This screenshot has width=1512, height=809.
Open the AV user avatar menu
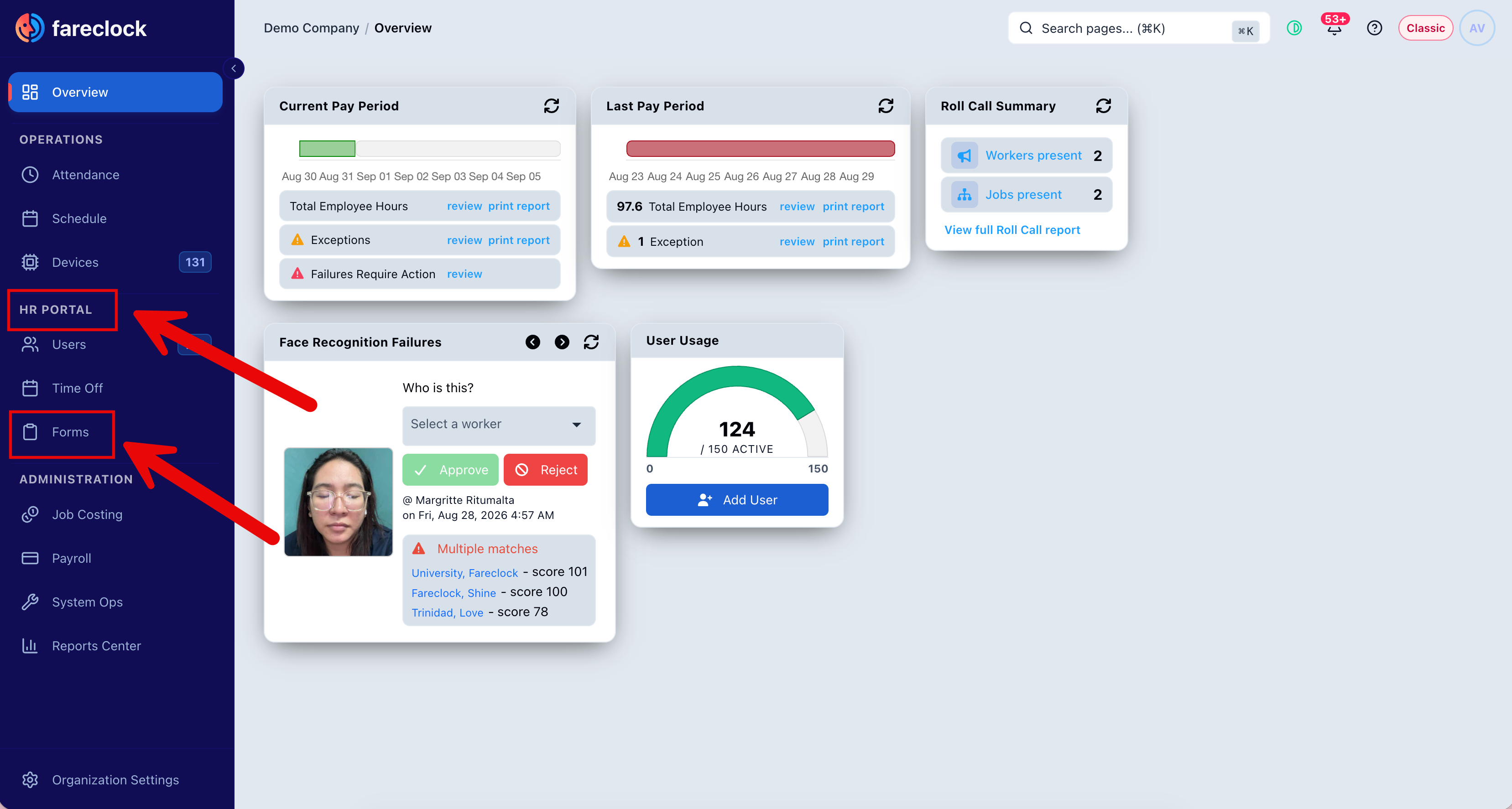[x=1477, y=28]
